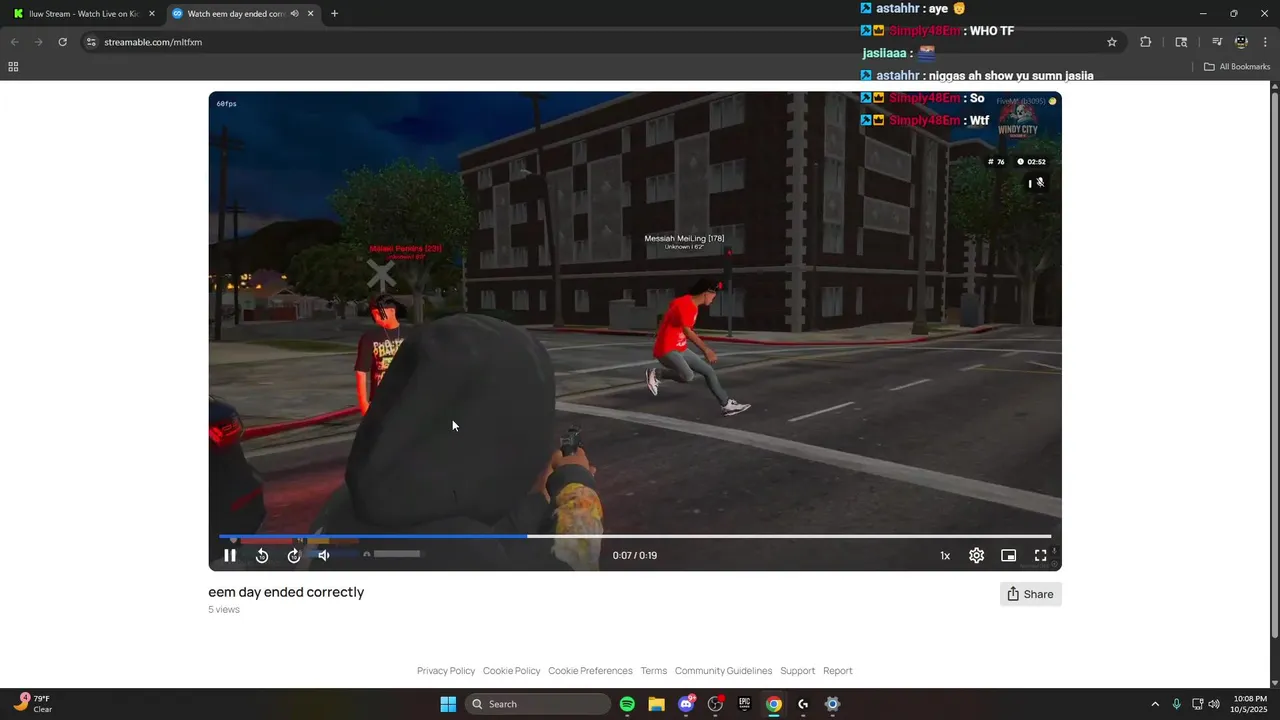Mute the tab using its audio icon
Image resolution: width=1280 pixels, height=720 pixels.
coord(294,14)
